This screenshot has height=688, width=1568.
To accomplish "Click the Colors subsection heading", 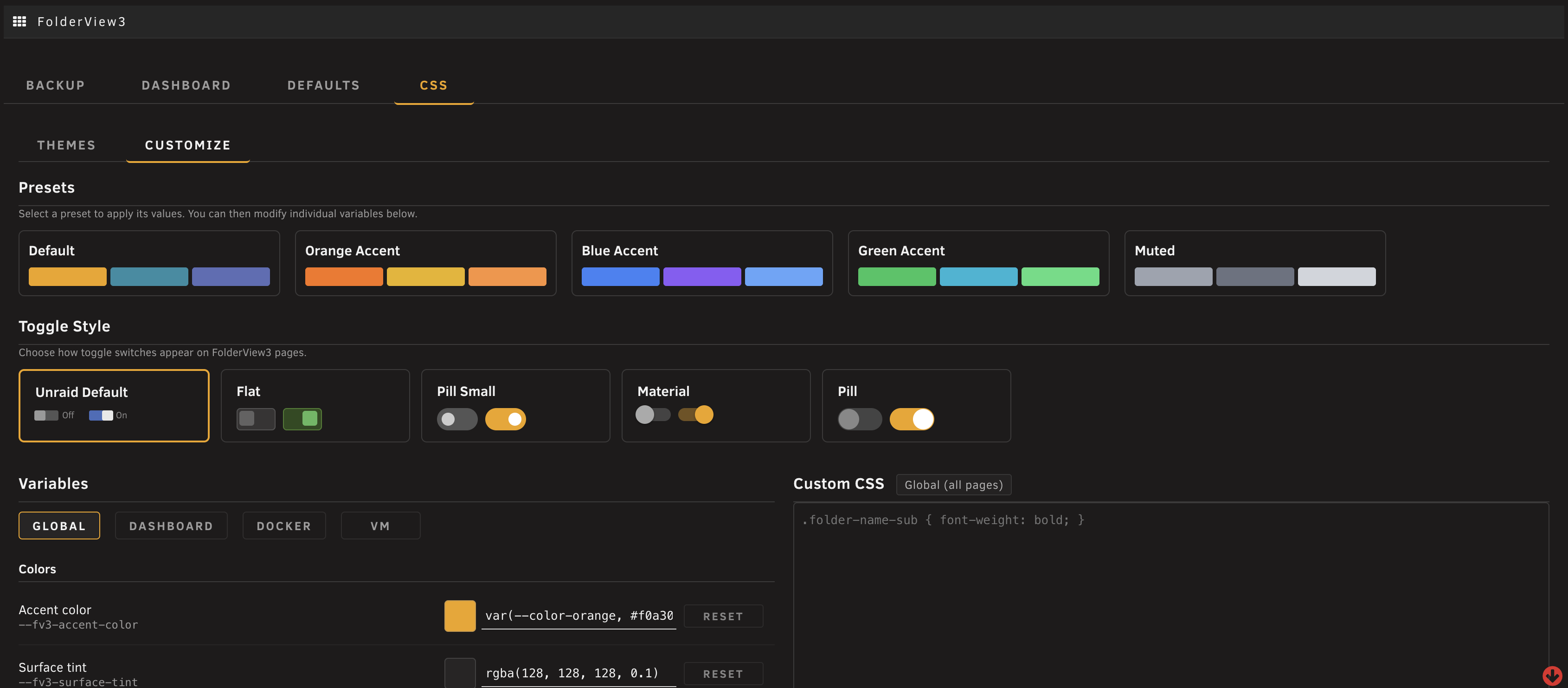I will point(37,569).
